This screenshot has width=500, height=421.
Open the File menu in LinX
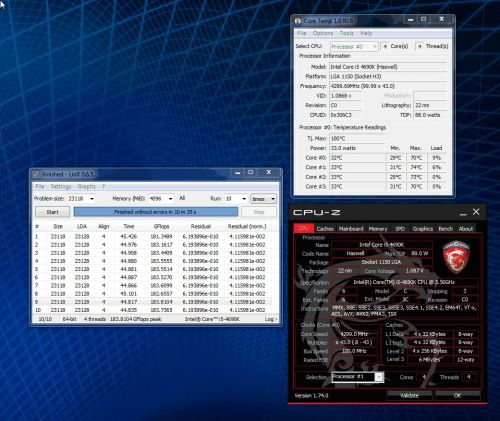tap(40, 186)
